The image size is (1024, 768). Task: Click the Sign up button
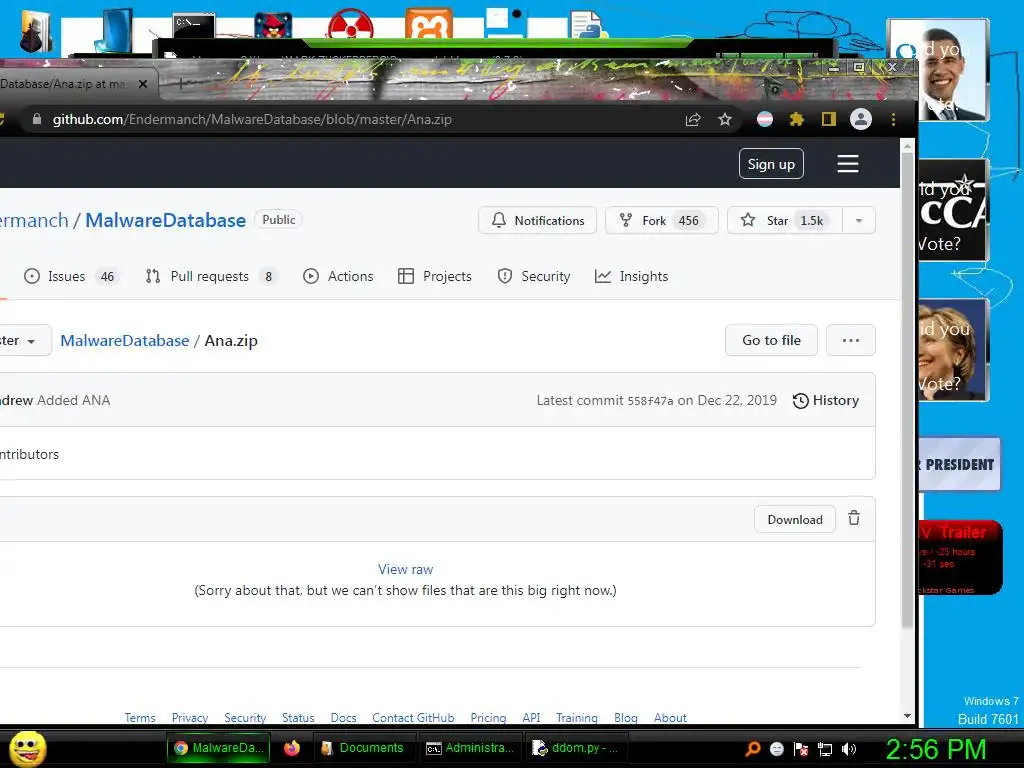(771, 164)
